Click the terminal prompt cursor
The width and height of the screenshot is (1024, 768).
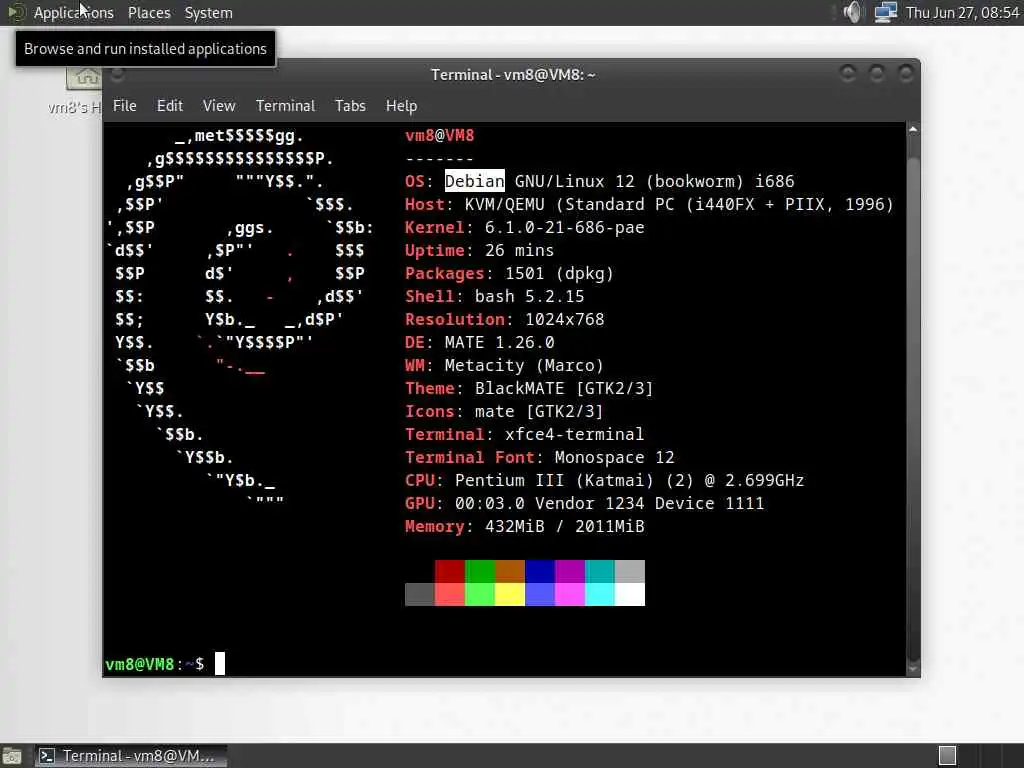(x=220, y=664)
